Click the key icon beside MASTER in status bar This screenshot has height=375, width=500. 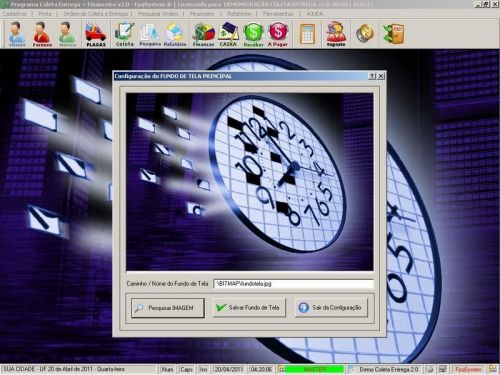pyautogui.click(x=282, y=369)
